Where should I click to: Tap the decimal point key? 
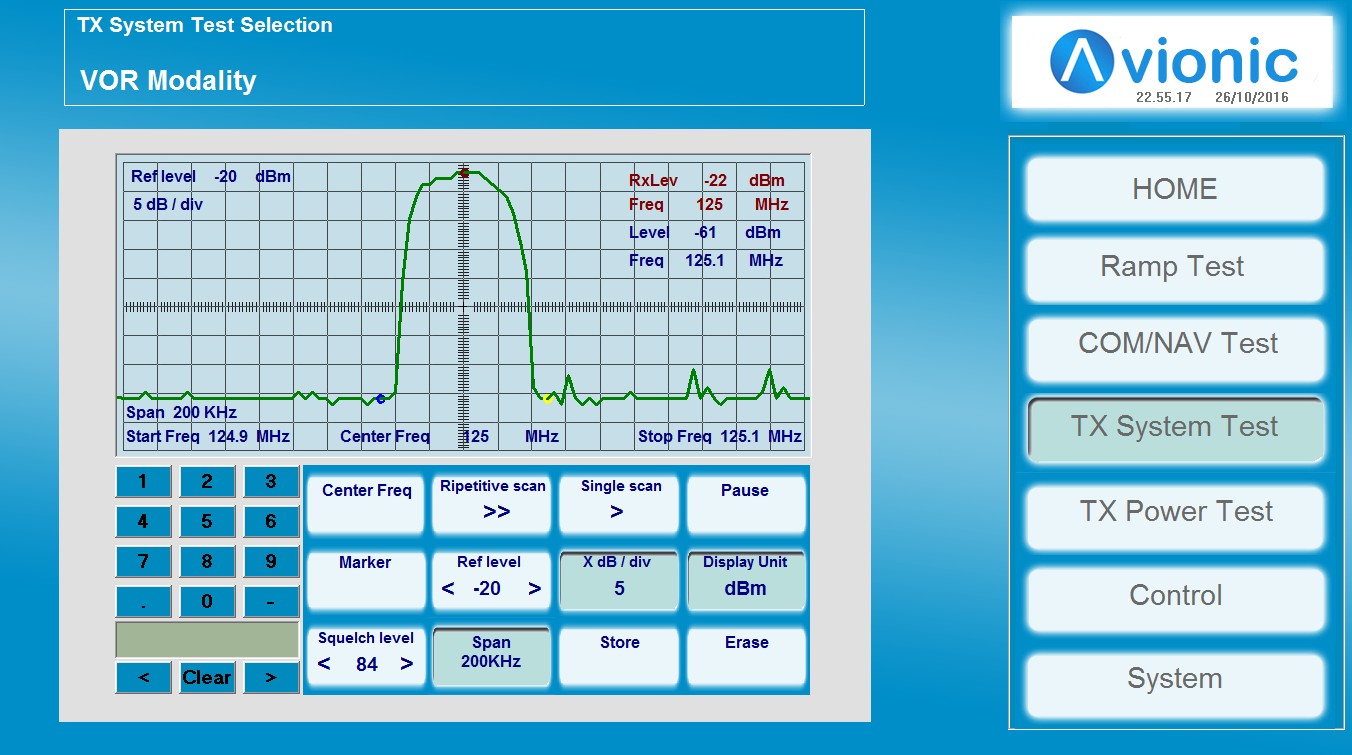(x=143, y=602)
